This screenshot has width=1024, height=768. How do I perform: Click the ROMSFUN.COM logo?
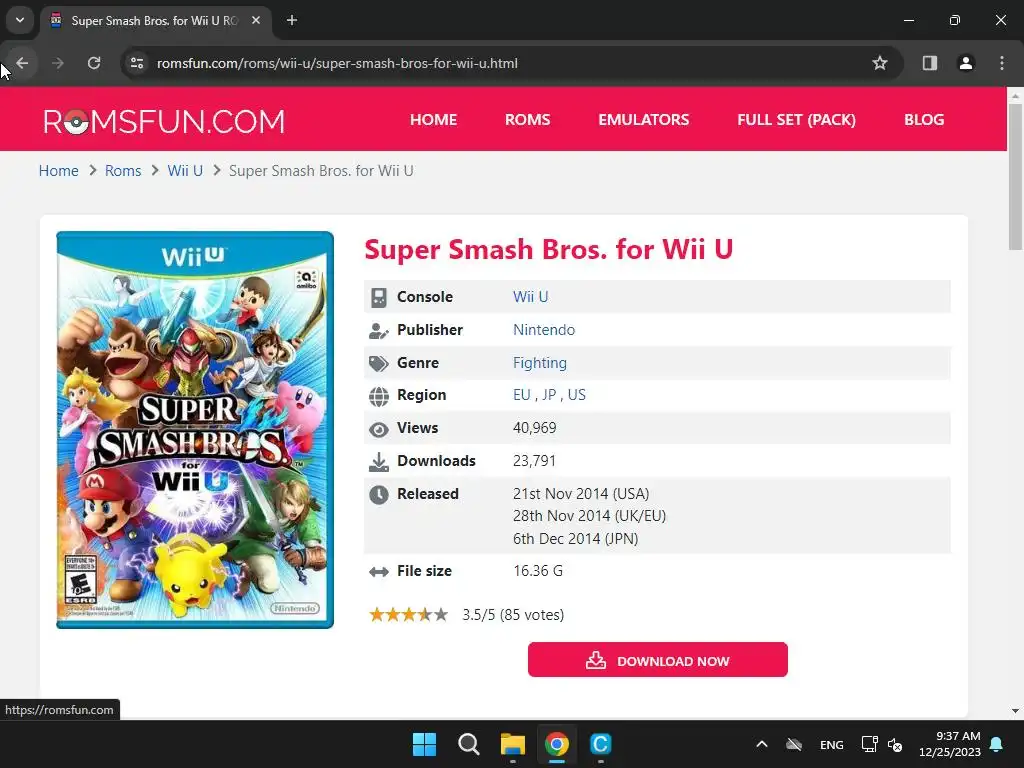(164, 121)
